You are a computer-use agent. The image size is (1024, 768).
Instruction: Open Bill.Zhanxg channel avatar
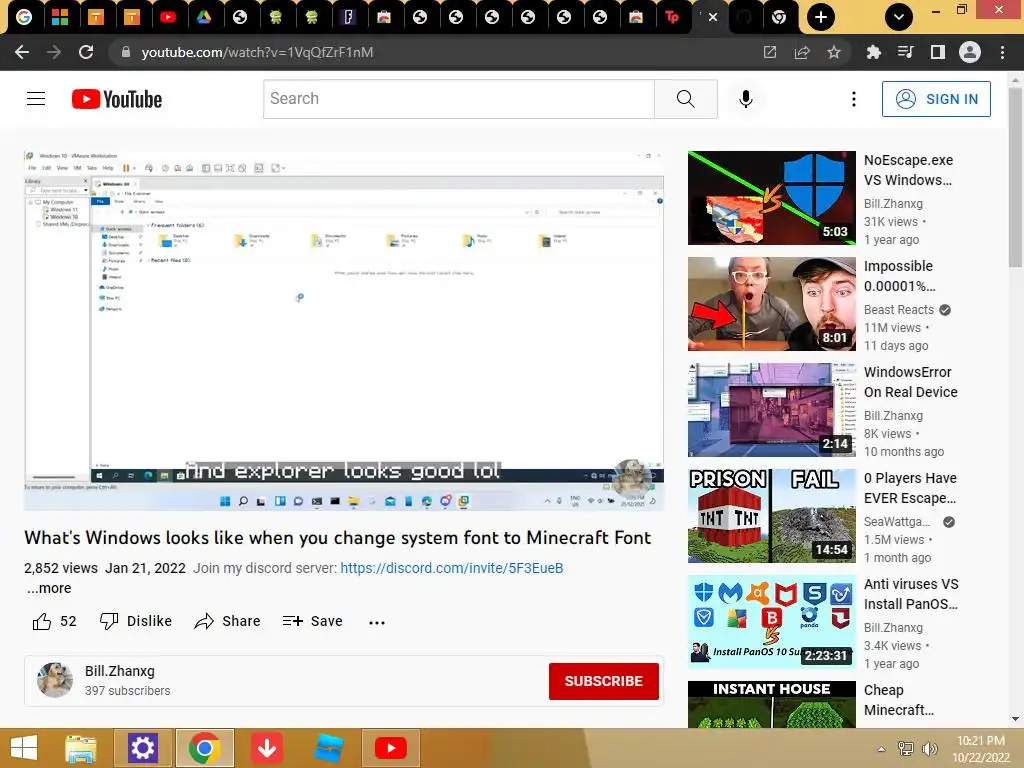click(55, 680)
